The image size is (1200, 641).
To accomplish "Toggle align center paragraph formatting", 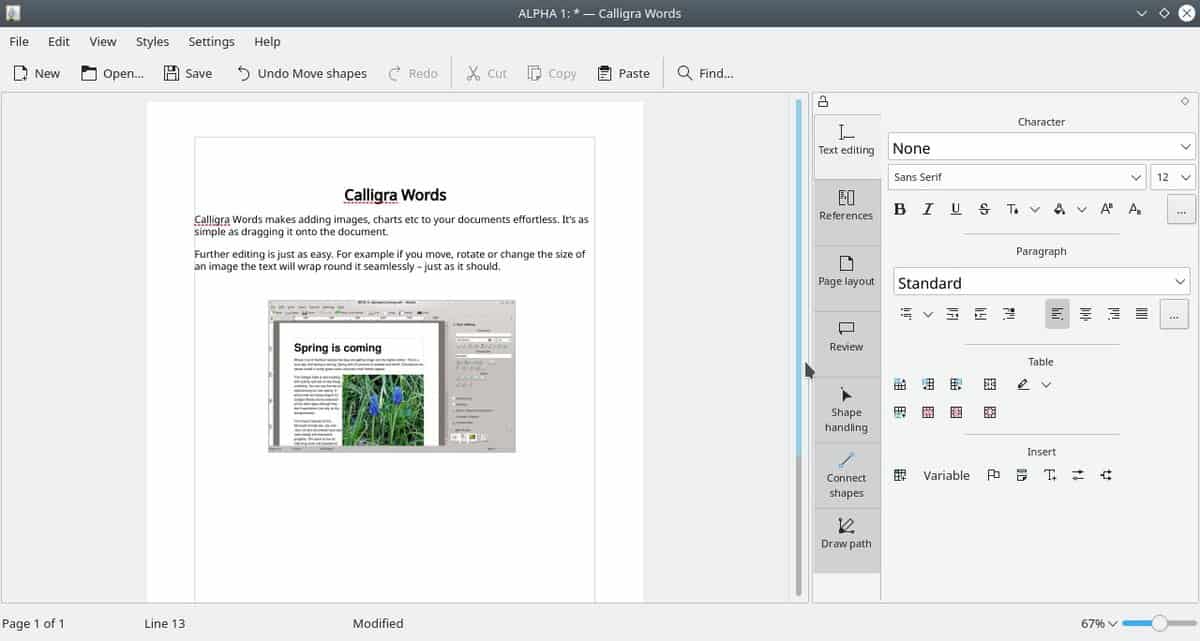I will (x=1085, y=313).
